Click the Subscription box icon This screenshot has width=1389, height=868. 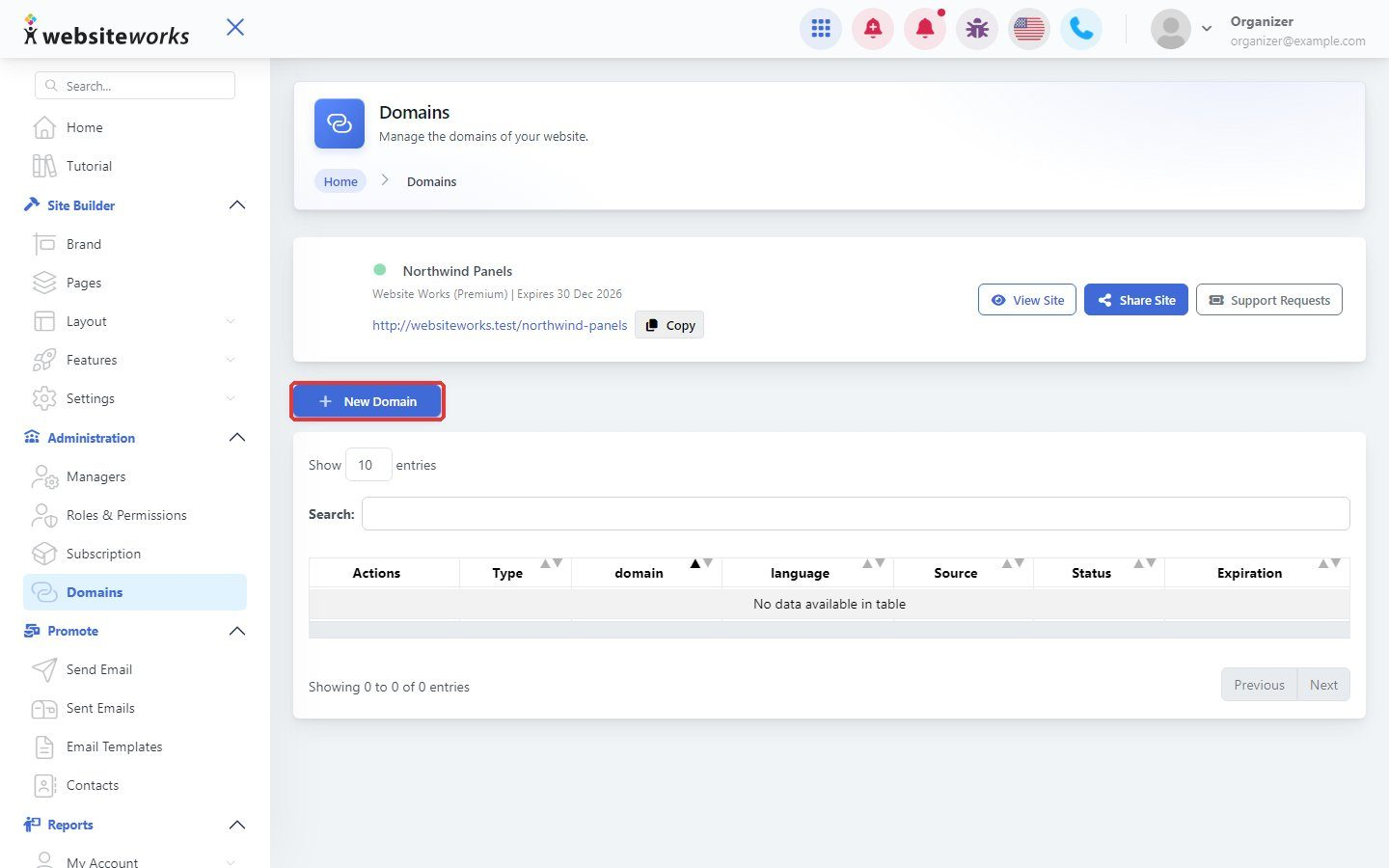pos(44,554)
